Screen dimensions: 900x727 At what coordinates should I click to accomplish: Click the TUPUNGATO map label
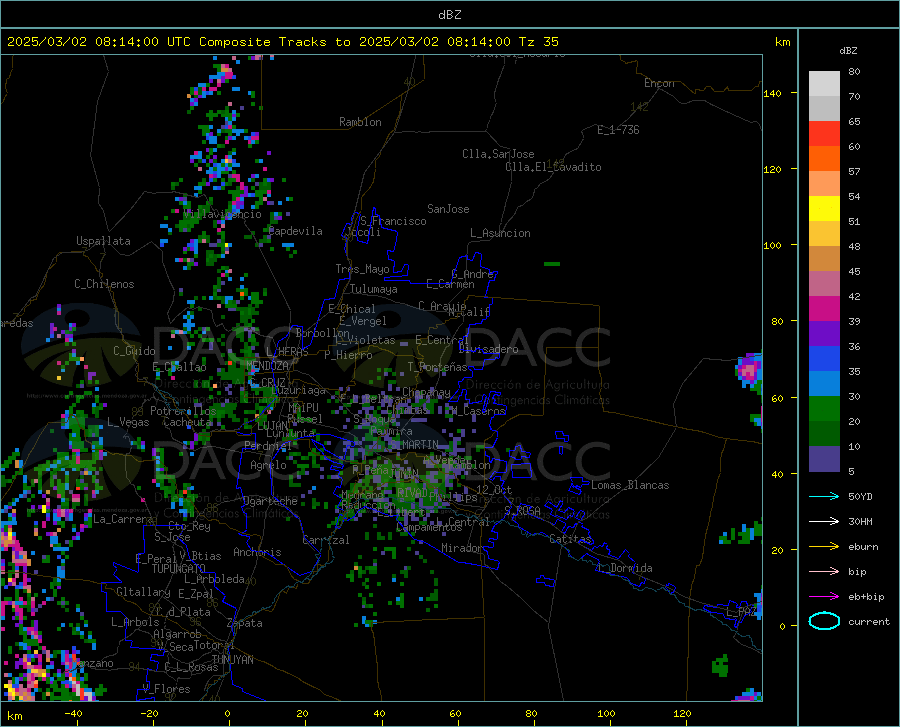click(179, 569)
